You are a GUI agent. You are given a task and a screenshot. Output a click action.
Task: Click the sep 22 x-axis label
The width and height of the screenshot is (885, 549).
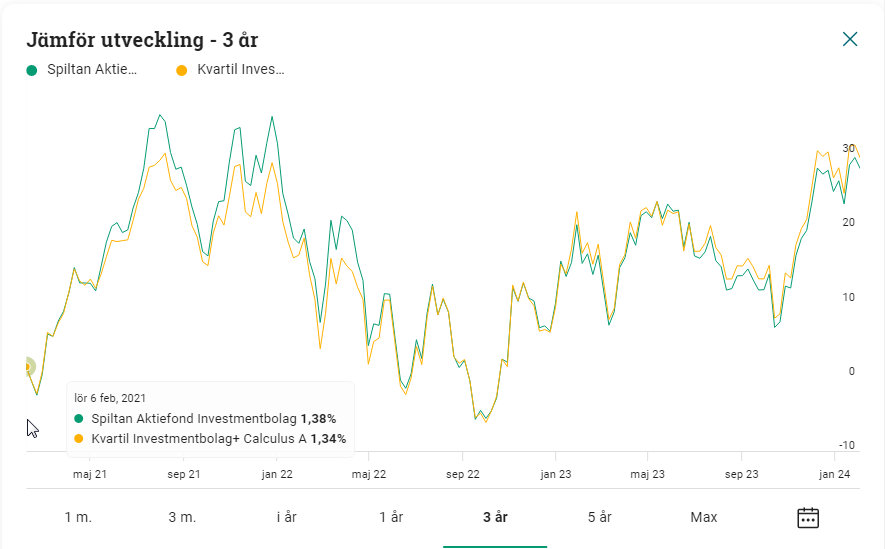[x=462, y=475]
